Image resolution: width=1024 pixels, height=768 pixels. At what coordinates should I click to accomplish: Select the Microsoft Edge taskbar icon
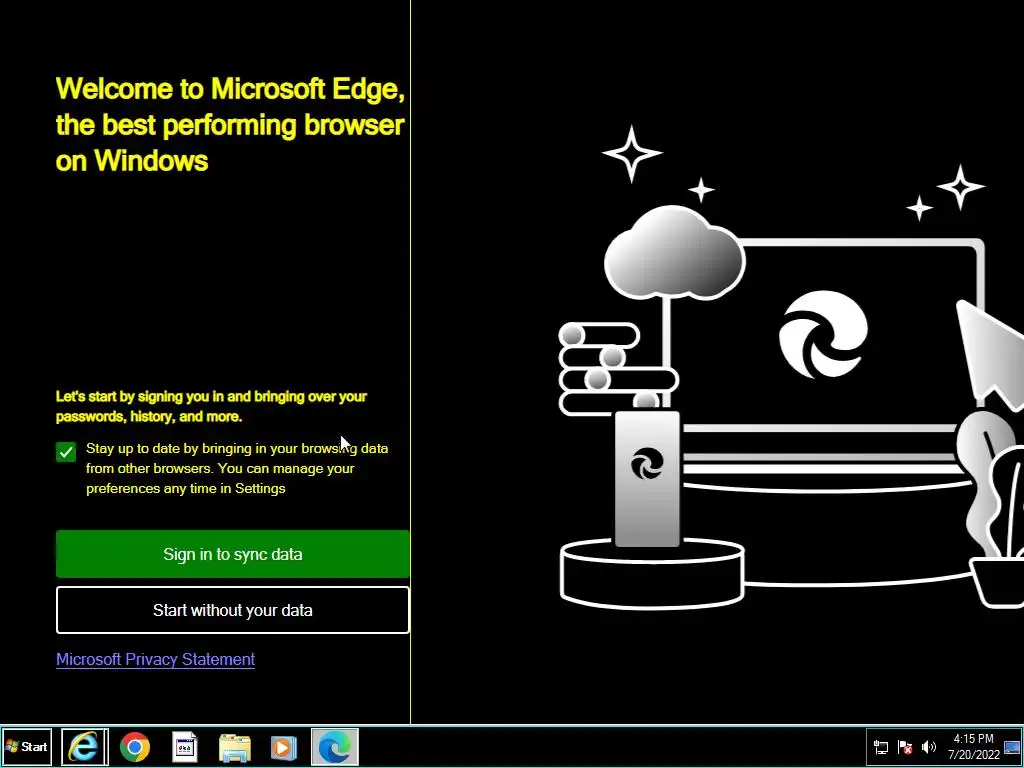334,746
